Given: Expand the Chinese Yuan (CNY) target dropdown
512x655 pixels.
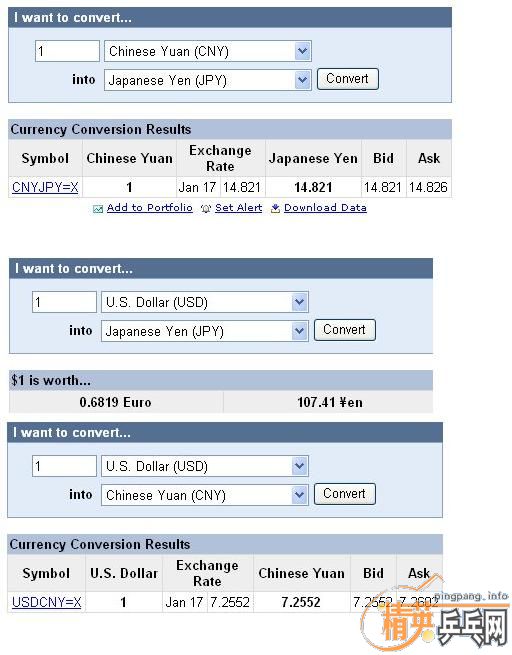Looking at the screenshot, I should click(x=205, y=495).
